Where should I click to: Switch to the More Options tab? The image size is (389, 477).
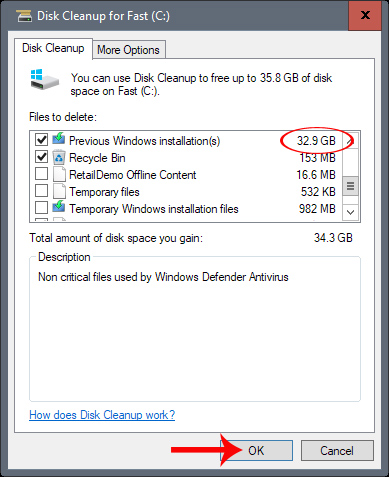(128, 50)
